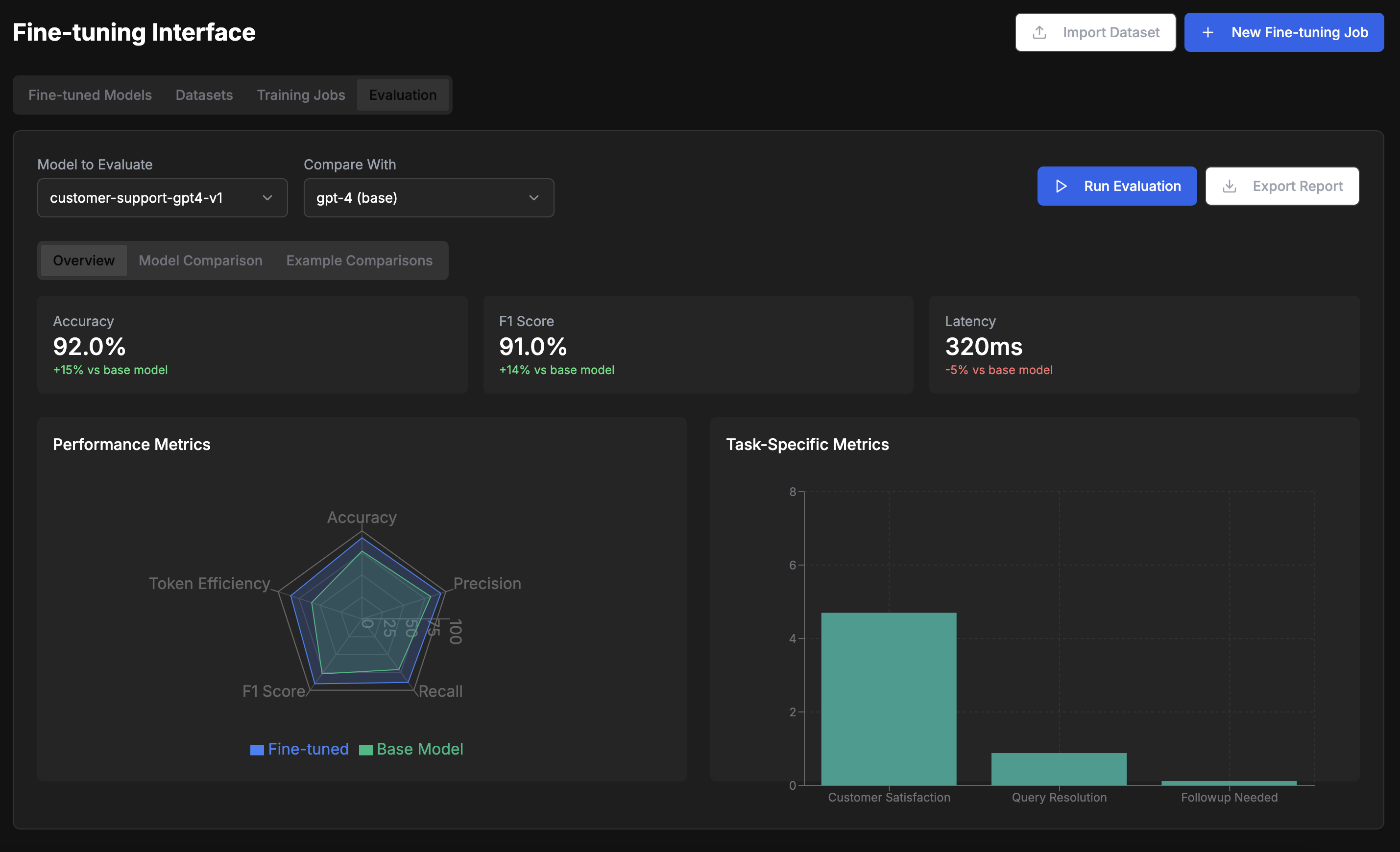This screenshot has height=852, width=1400.
Task: Click the upload icon in Import Dataset
Action: coord(1039,32)
